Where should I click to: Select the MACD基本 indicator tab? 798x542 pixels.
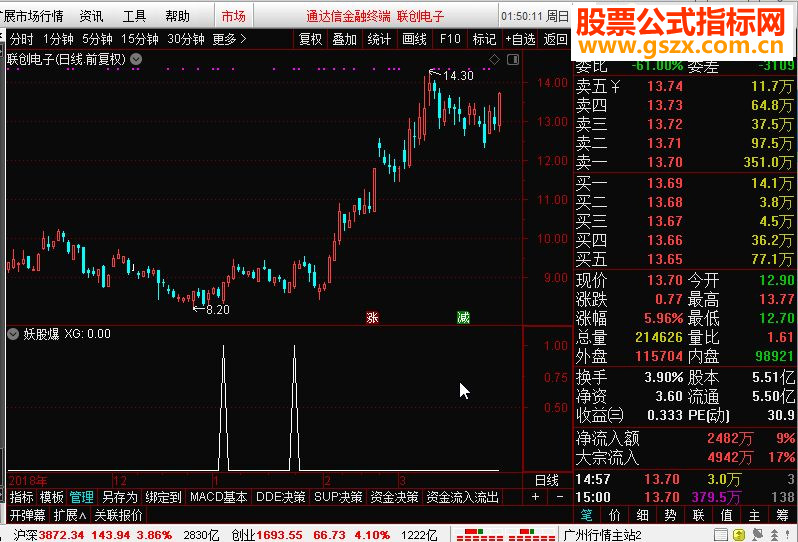tap(218, 497)
